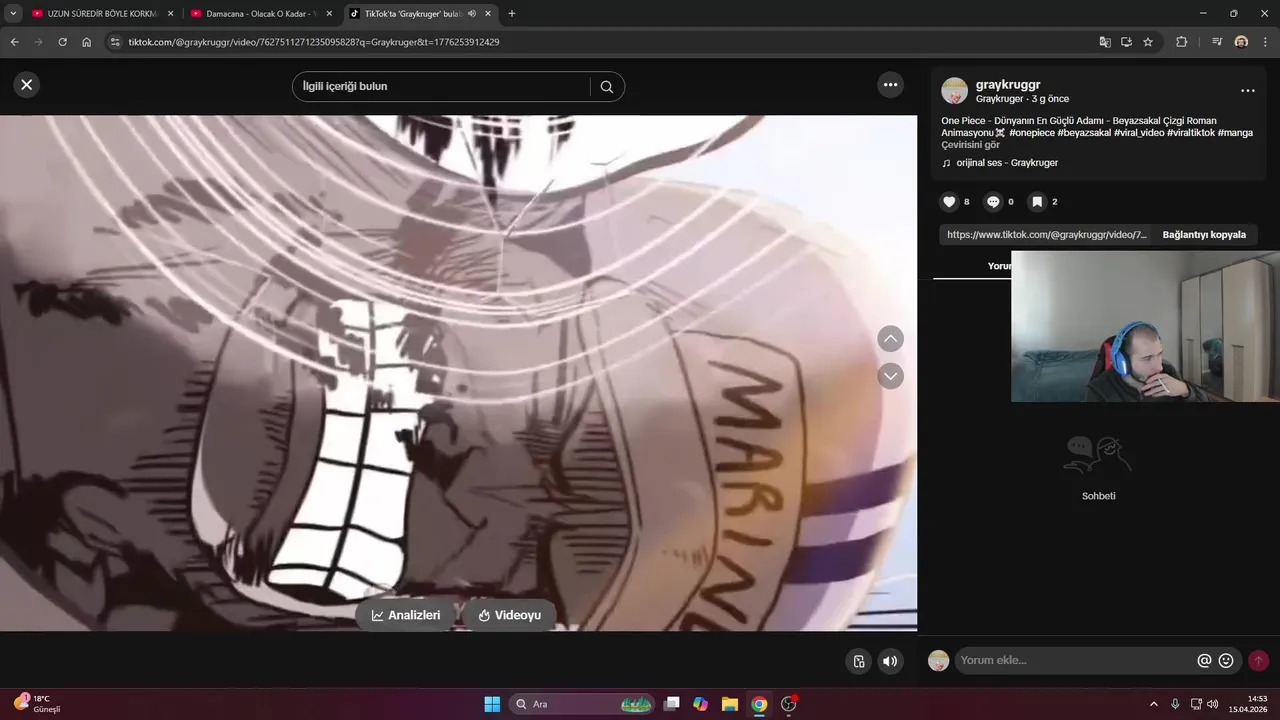Click 'Çevirisini gör' to see translation
Image resolution: width=1280 pixels, height=720 pixels.
click(x=970, y=145)
